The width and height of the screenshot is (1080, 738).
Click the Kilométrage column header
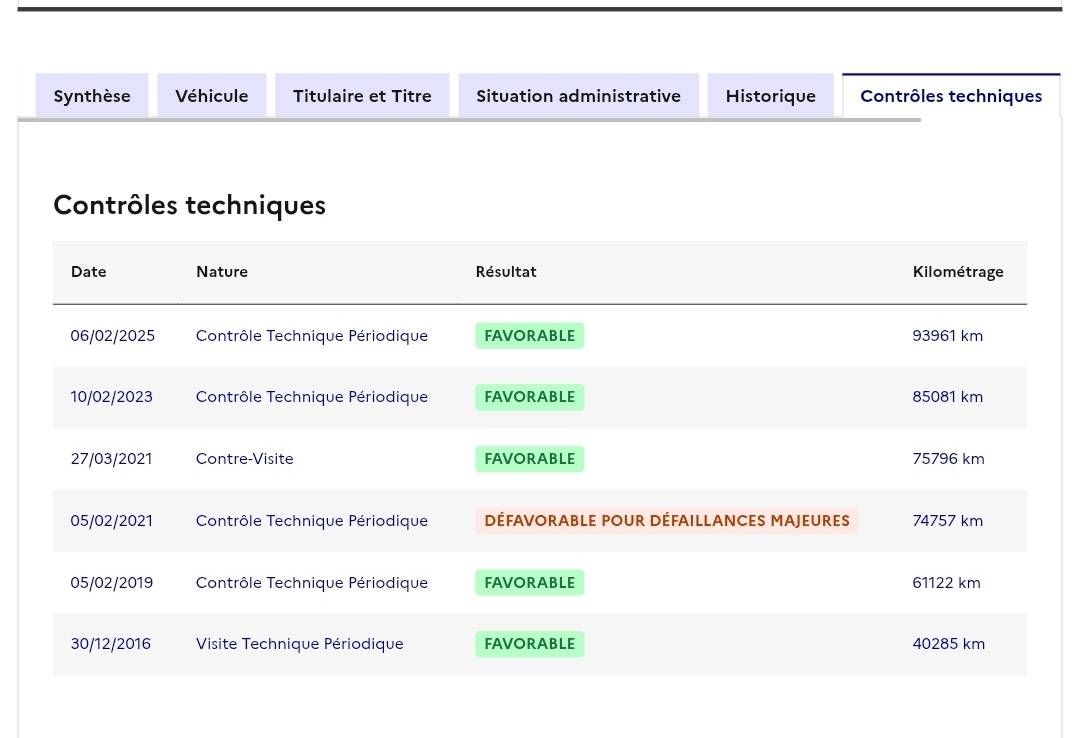click(957, 272)
